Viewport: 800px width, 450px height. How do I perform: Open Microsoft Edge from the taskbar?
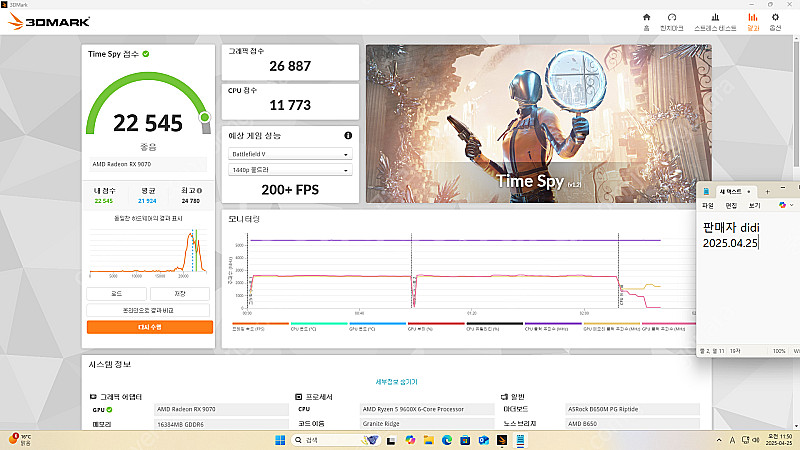tap(447, 440)
